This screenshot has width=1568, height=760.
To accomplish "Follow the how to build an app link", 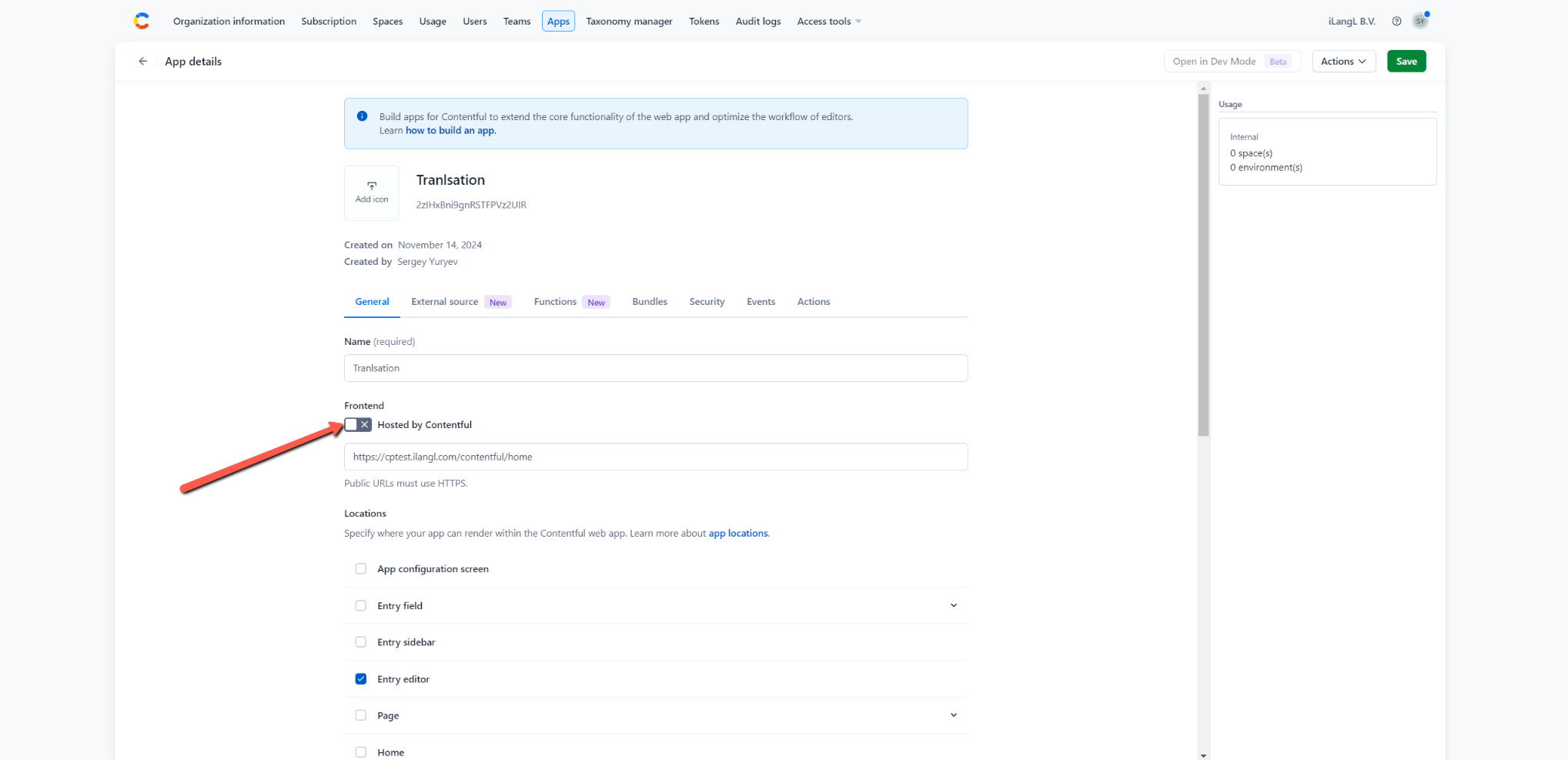I will [x=450, y=131].
